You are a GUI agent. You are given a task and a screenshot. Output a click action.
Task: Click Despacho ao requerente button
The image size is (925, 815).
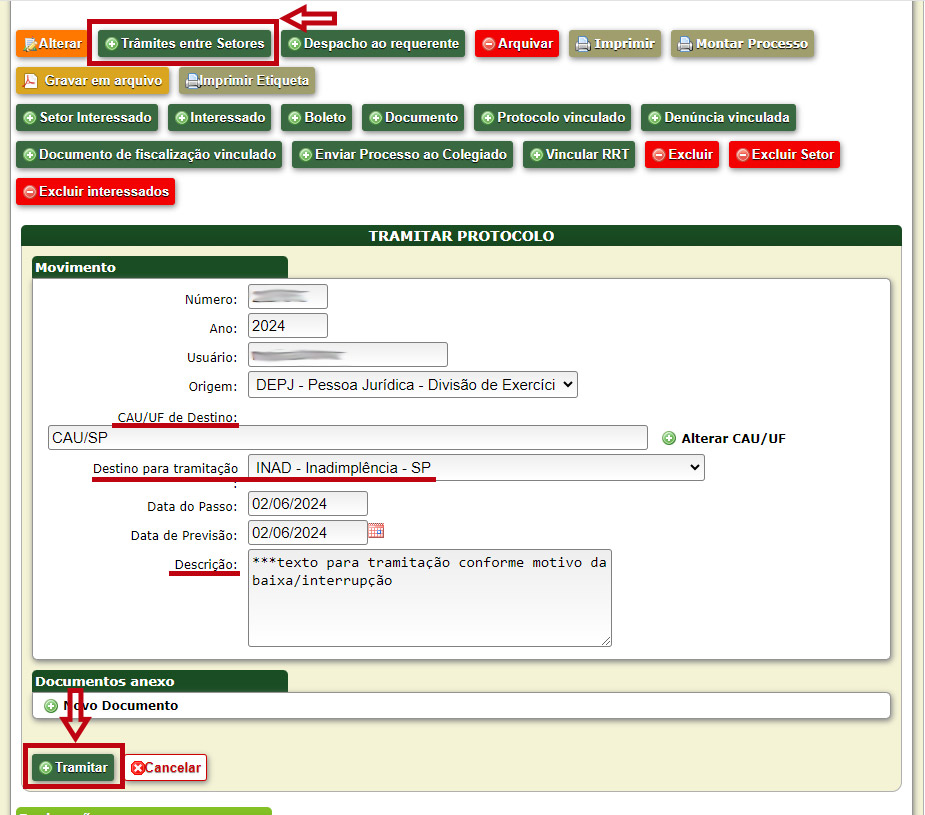pyautogui.click(x=372, y=44)
